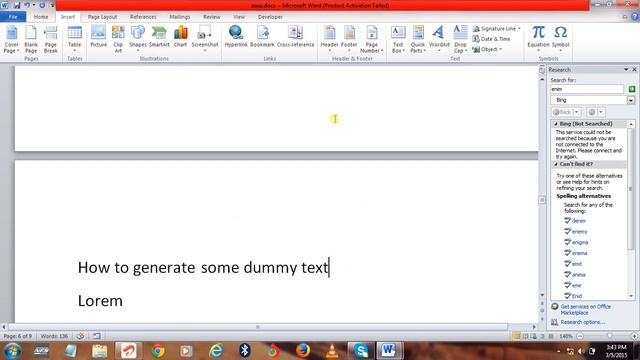
Task: Open the Windows Start button
Action: 13,351
